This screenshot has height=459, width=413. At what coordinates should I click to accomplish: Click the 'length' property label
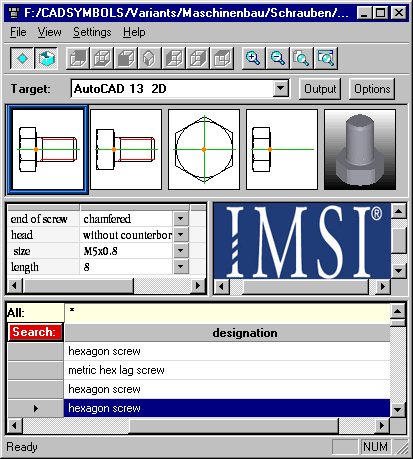pyautogui.click(x=25, y=267)
